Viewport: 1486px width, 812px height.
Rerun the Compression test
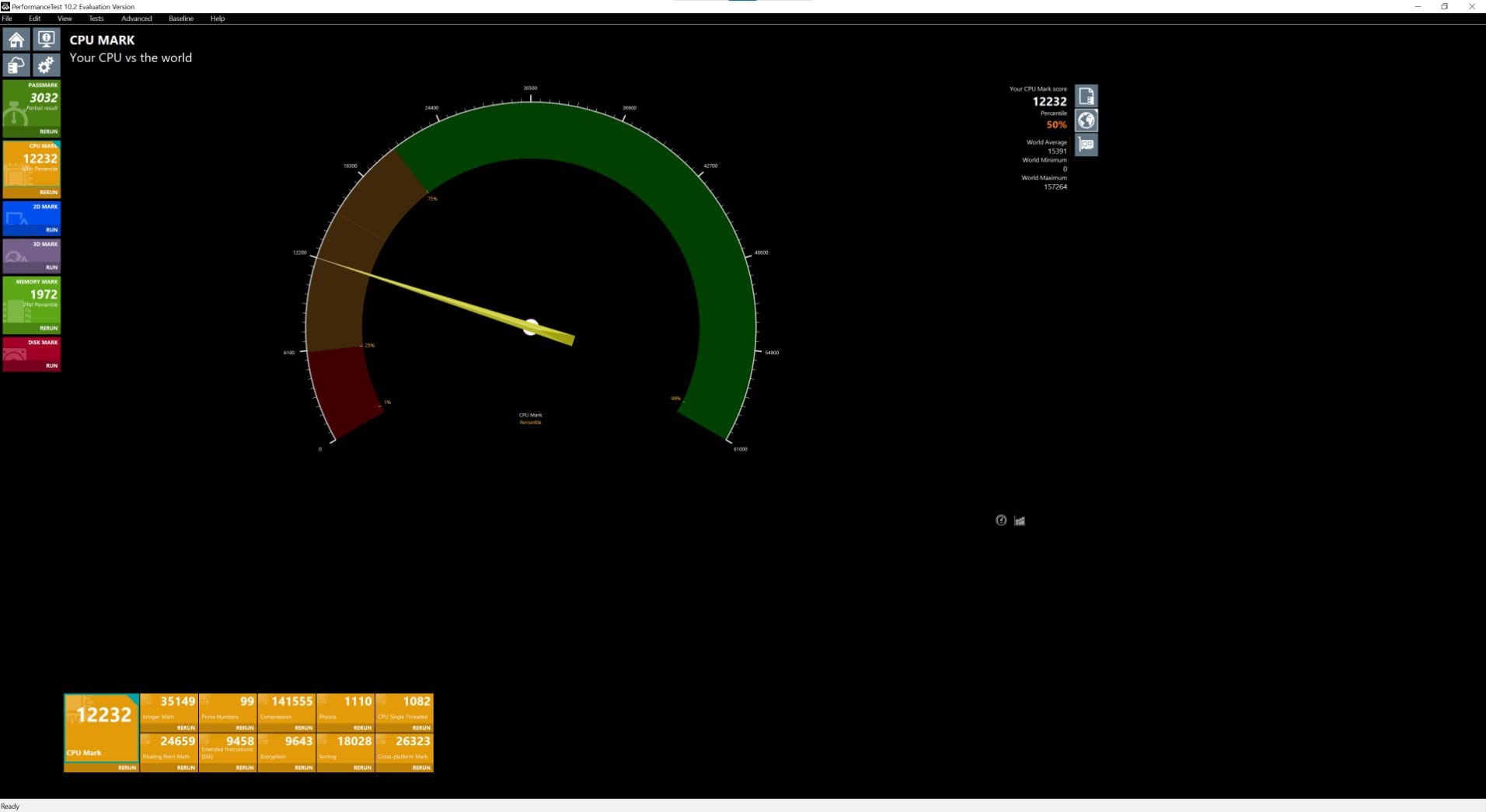[303, 728]
